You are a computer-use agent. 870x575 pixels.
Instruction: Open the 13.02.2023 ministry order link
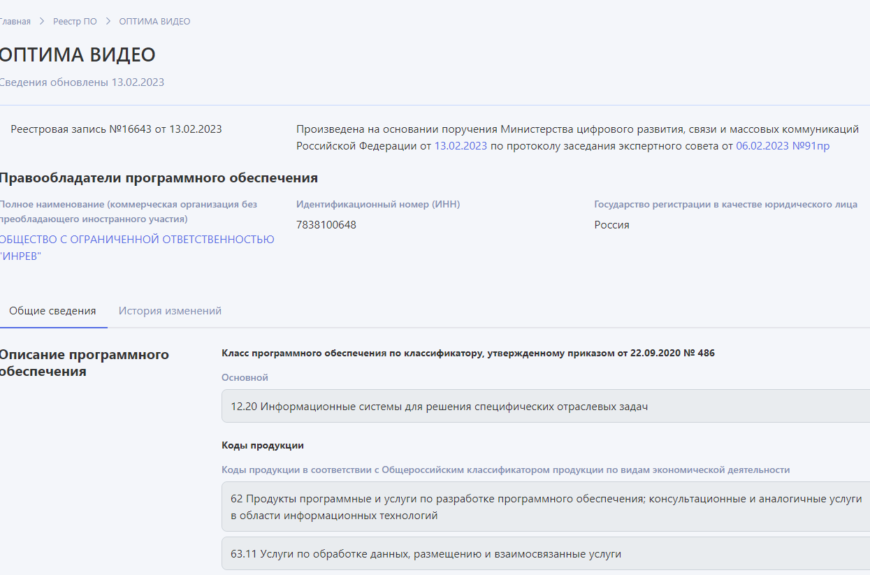pos(461,146)
